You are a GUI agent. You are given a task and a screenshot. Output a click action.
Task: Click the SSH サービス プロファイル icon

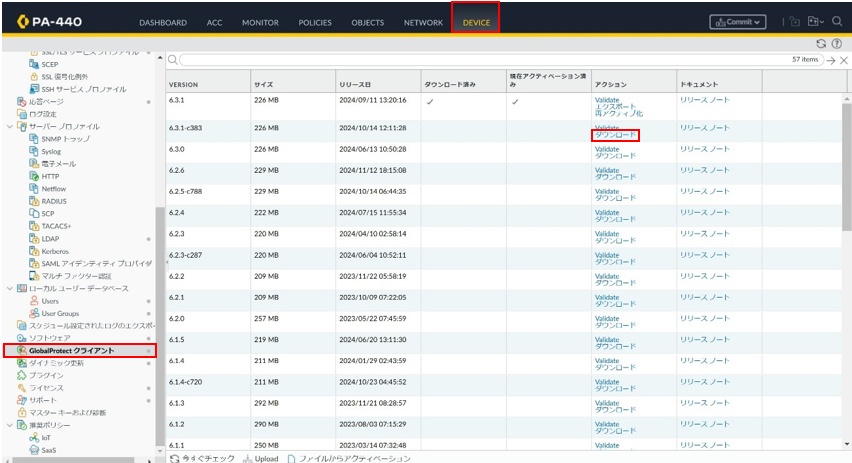pos(34,89)
